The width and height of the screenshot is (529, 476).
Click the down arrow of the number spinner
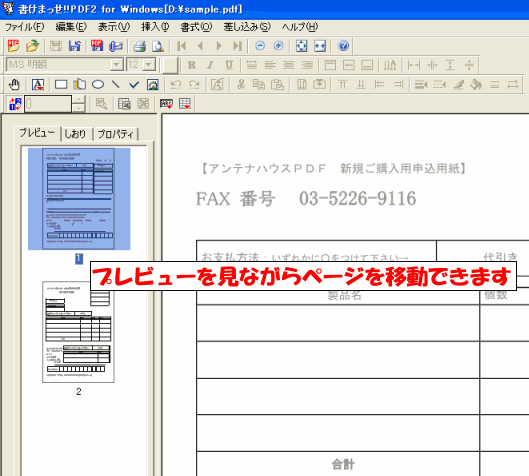78,108
